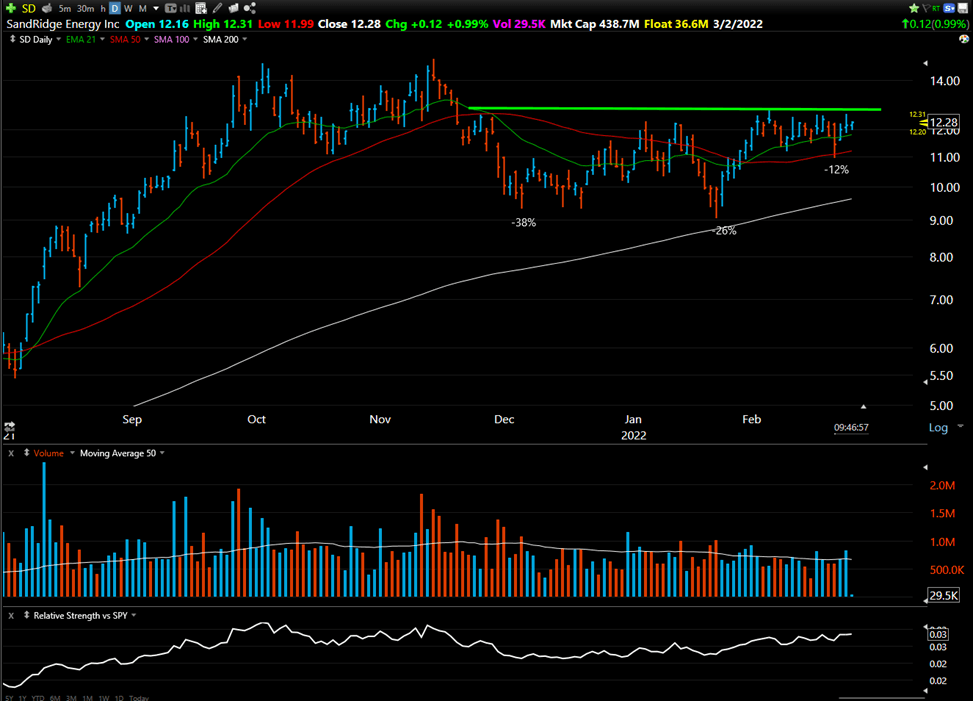Expand the SMA 200 settings dropdown
Image resolution: width=973 pixels, height=701 pixels.
tap(245, 40)
